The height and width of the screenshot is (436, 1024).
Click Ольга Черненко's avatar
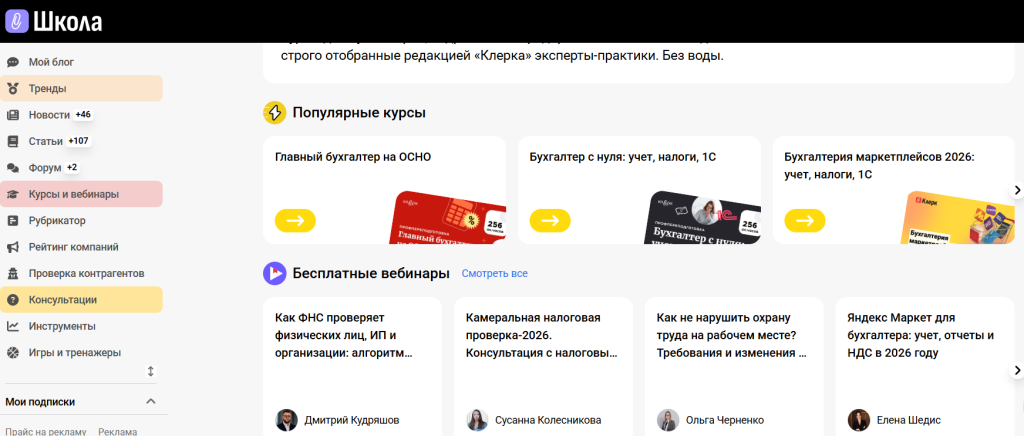click(x=667, y=420)
